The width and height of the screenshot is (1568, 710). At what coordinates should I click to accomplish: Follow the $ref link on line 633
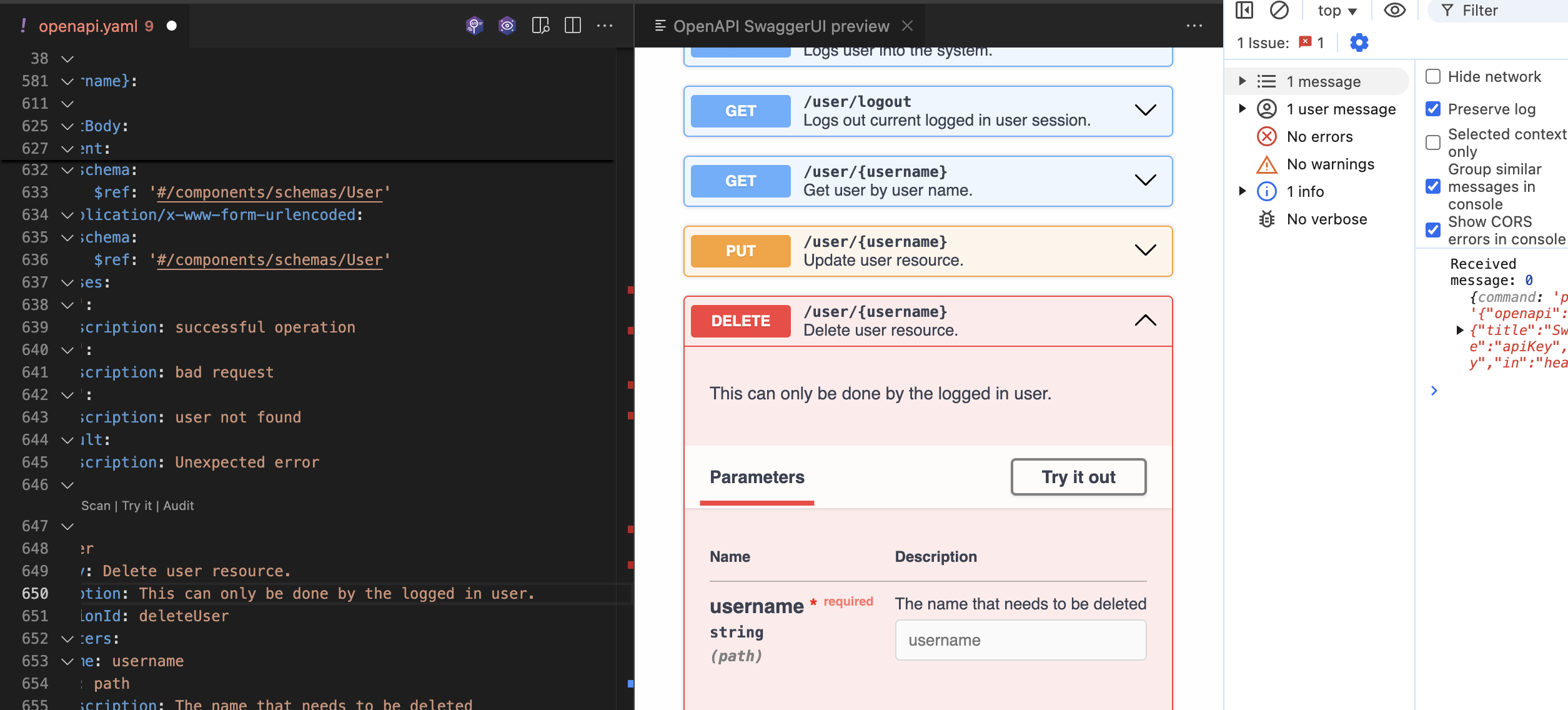pos(269,192)
